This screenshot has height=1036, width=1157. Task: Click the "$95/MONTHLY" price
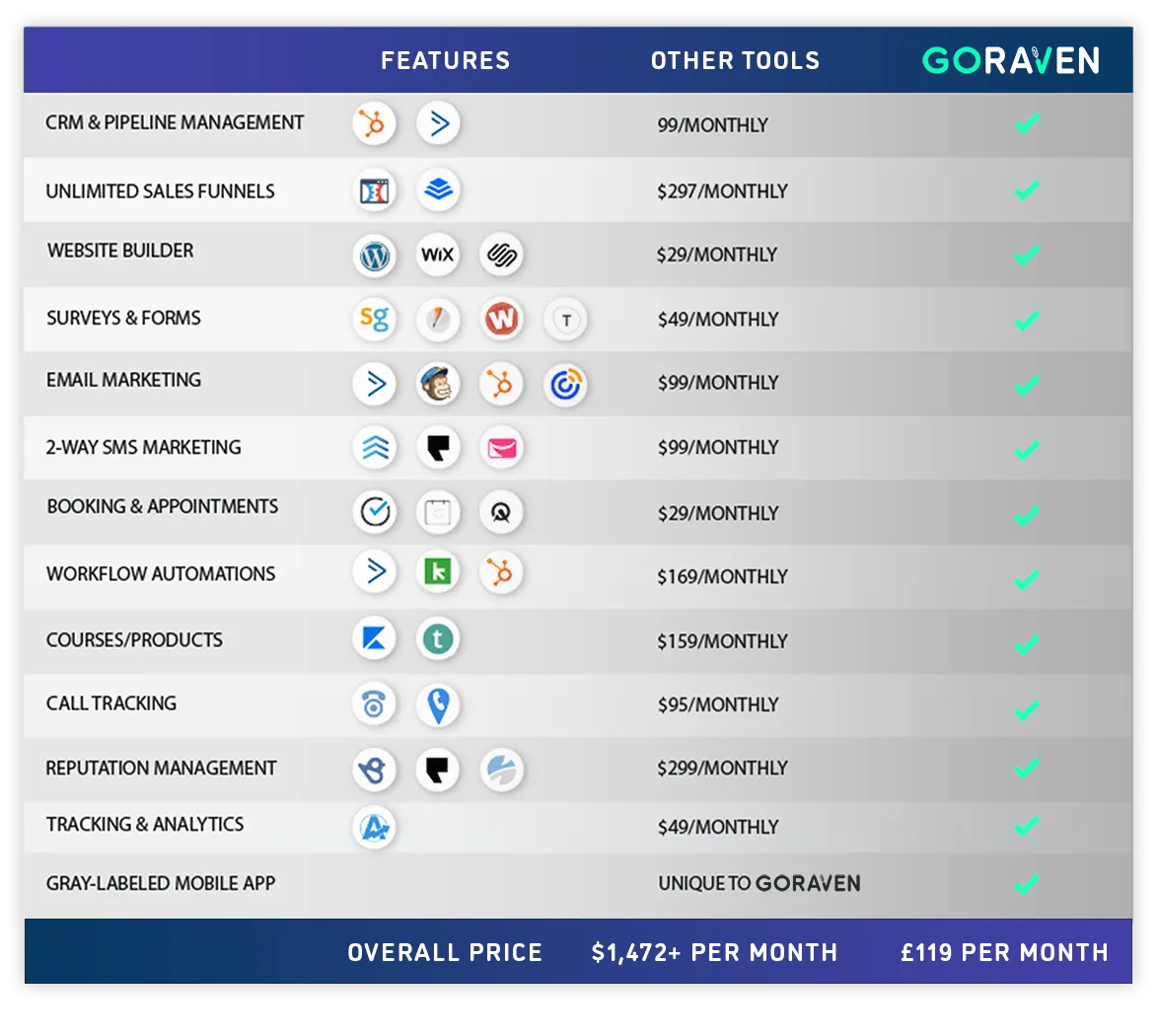point(718,705)
